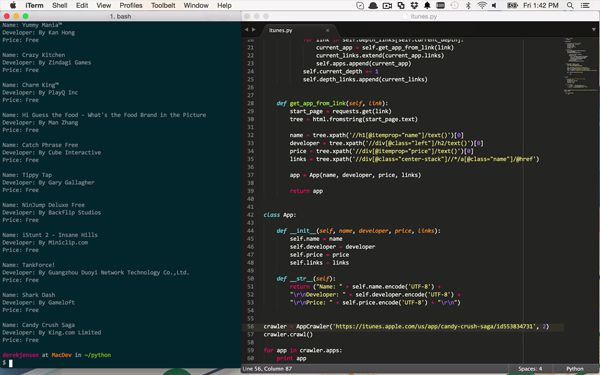Open the Toolbelt menu
Viewport: 600px width, 375px height.
pos(163,5)
